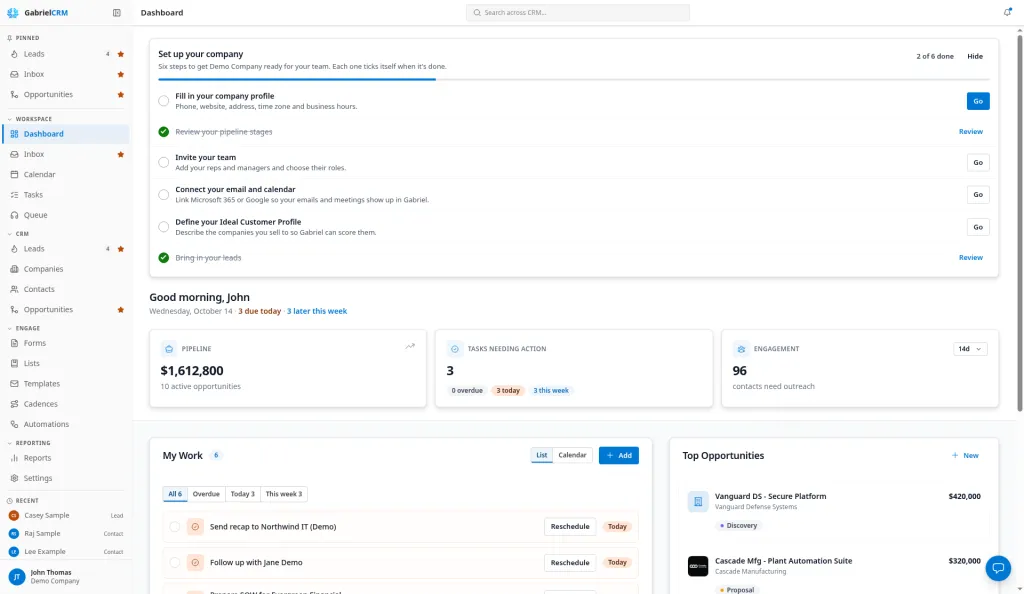Screen dimensions: 1024x594
Task: Click the GabrielCRM logo icon
Action: [12, 12]
